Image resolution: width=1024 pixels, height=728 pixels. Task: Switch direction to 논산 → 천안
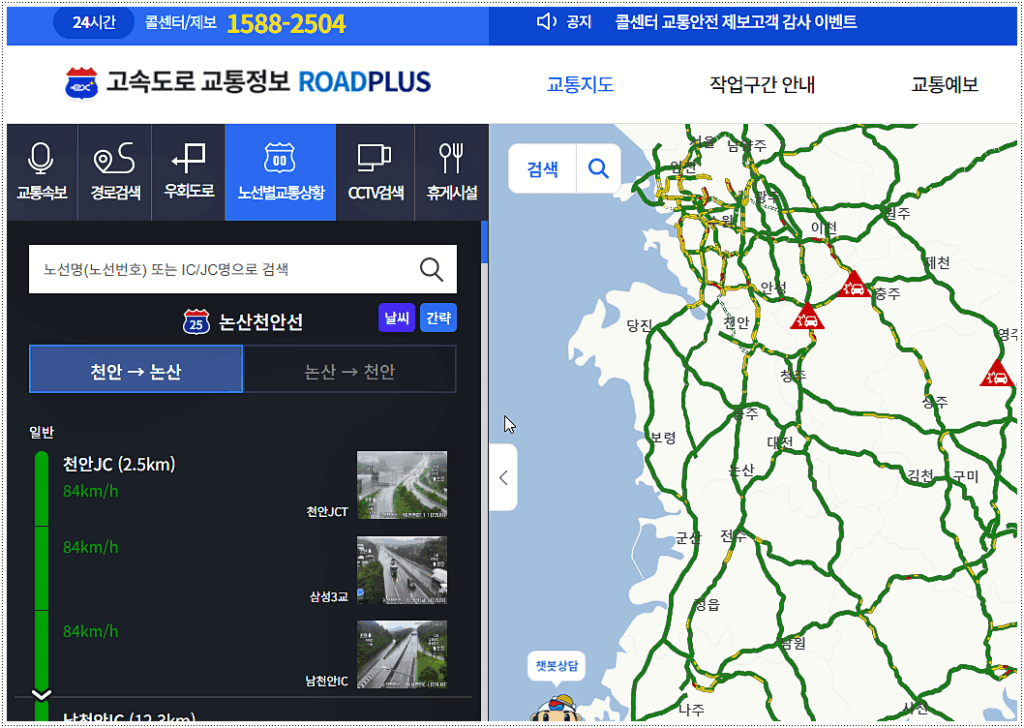point(349,370)
